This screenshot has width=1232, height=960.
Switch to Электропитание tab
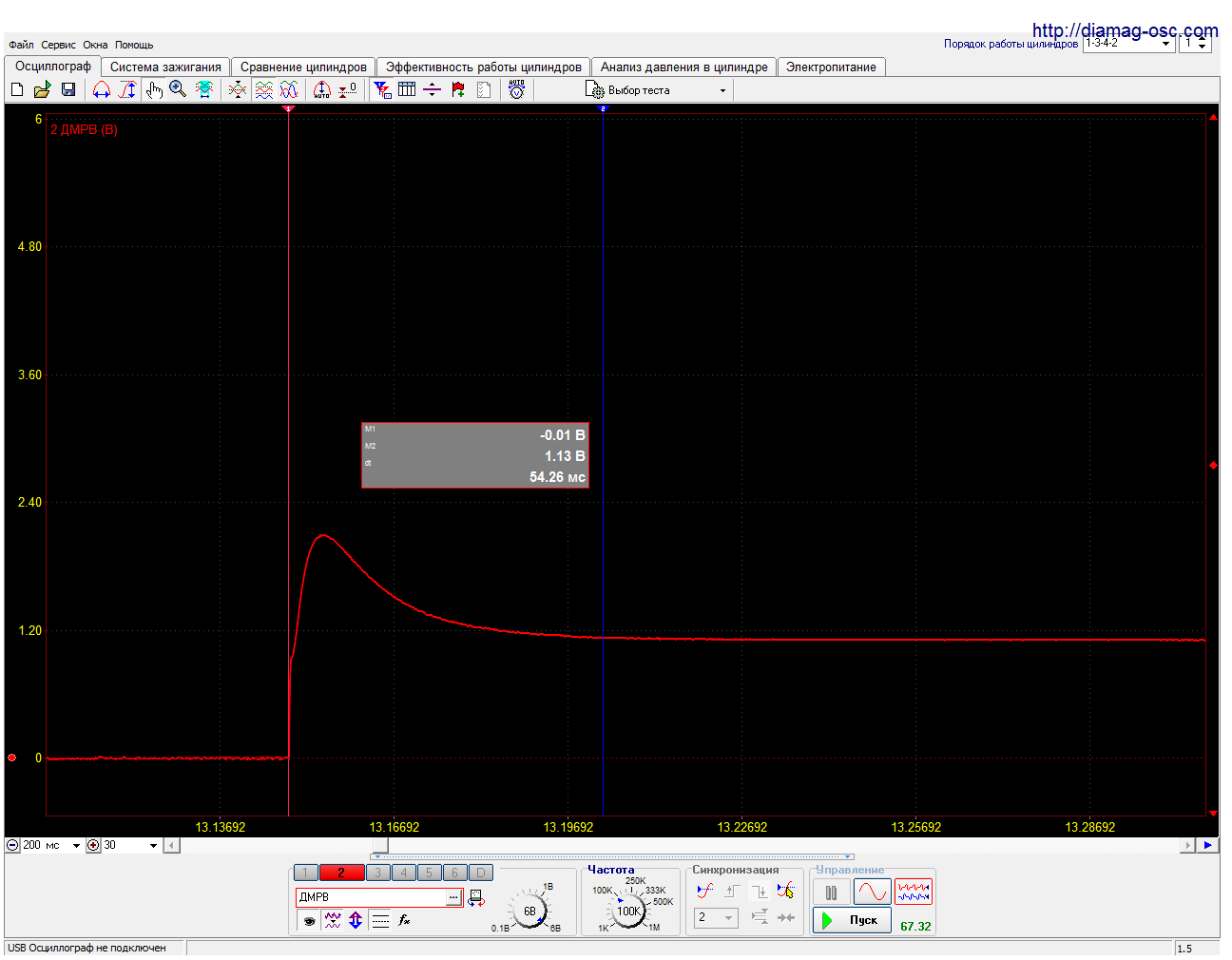click(832, 67)
